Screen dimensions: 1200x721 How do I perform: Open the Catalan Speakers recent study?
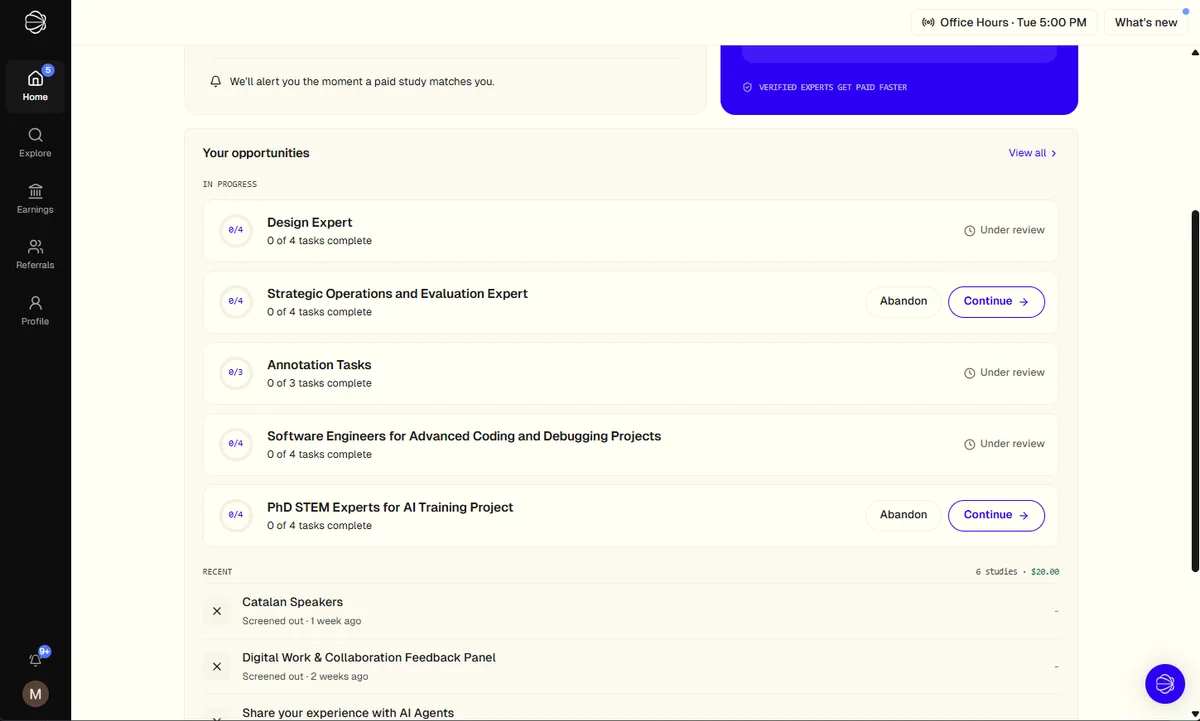pos(631,611)
